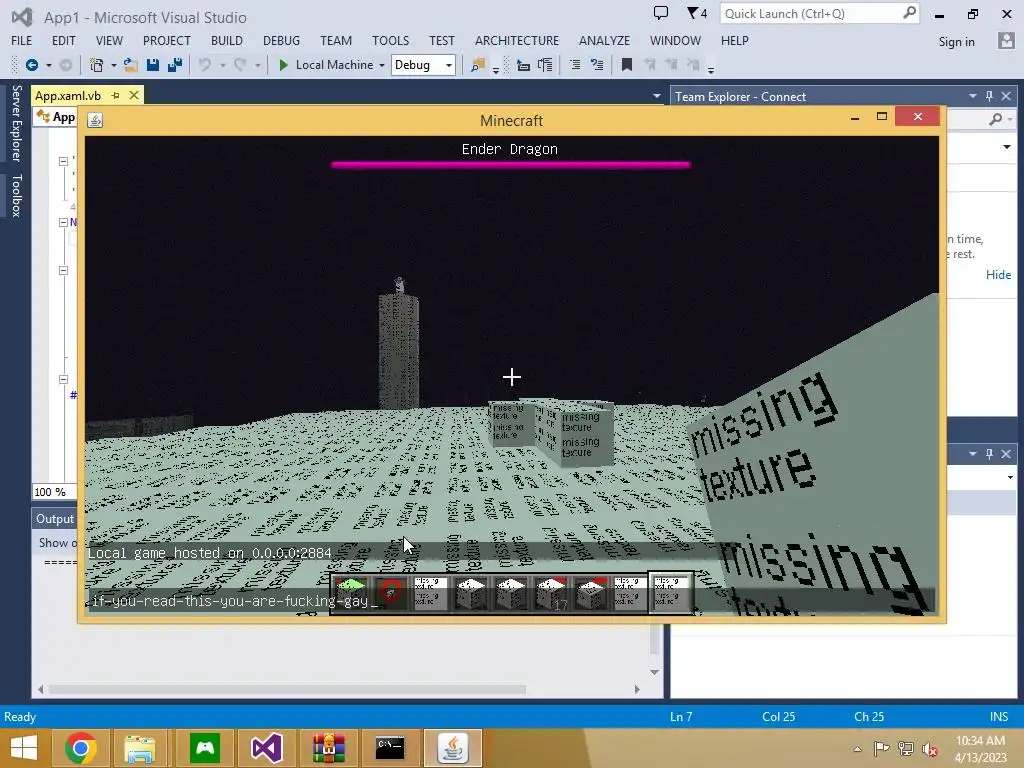Click the New Project toolbar icon
This screenshot has height=768, width=1024.
(97, 65)
